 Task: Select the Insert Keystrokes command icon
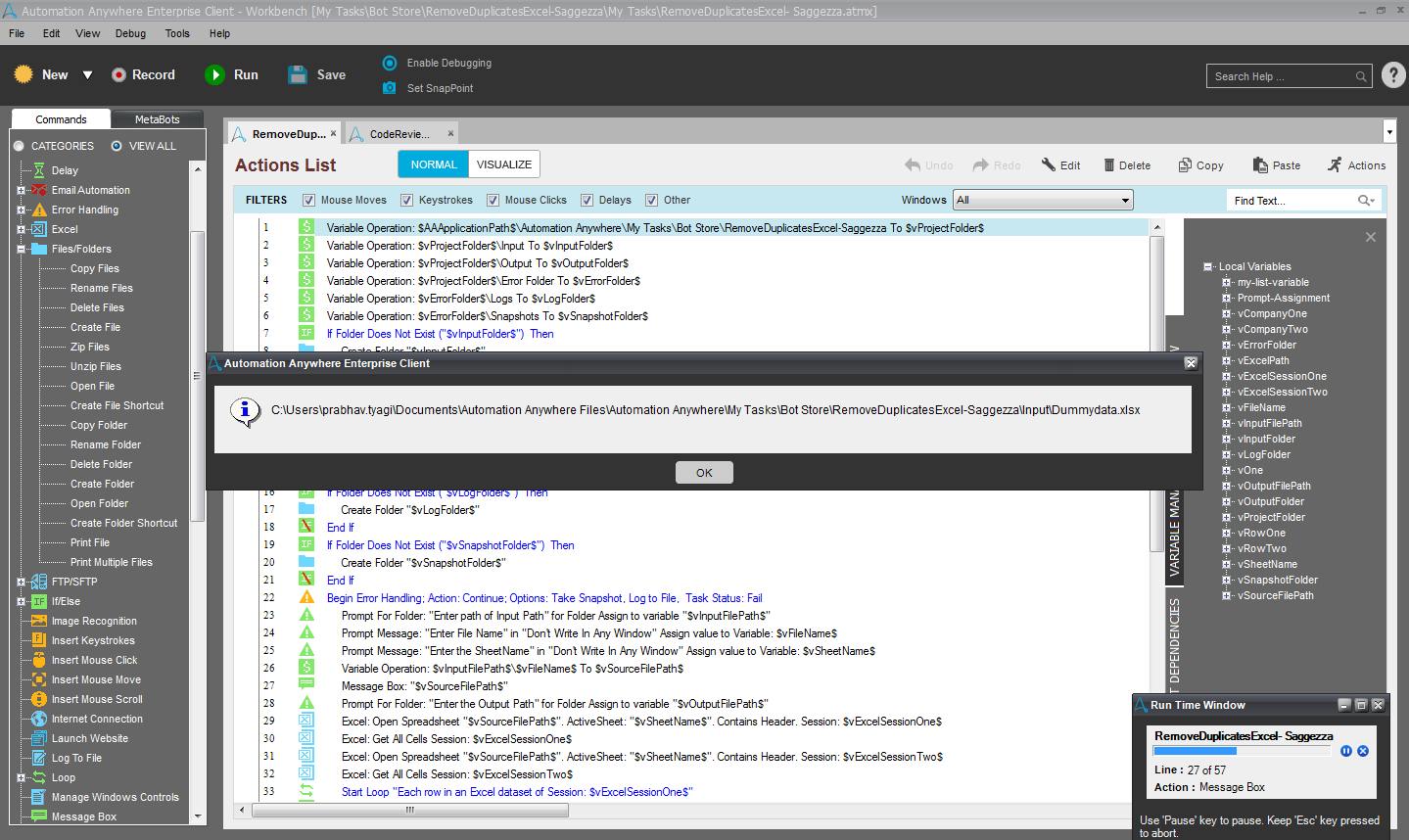point(39,640)
